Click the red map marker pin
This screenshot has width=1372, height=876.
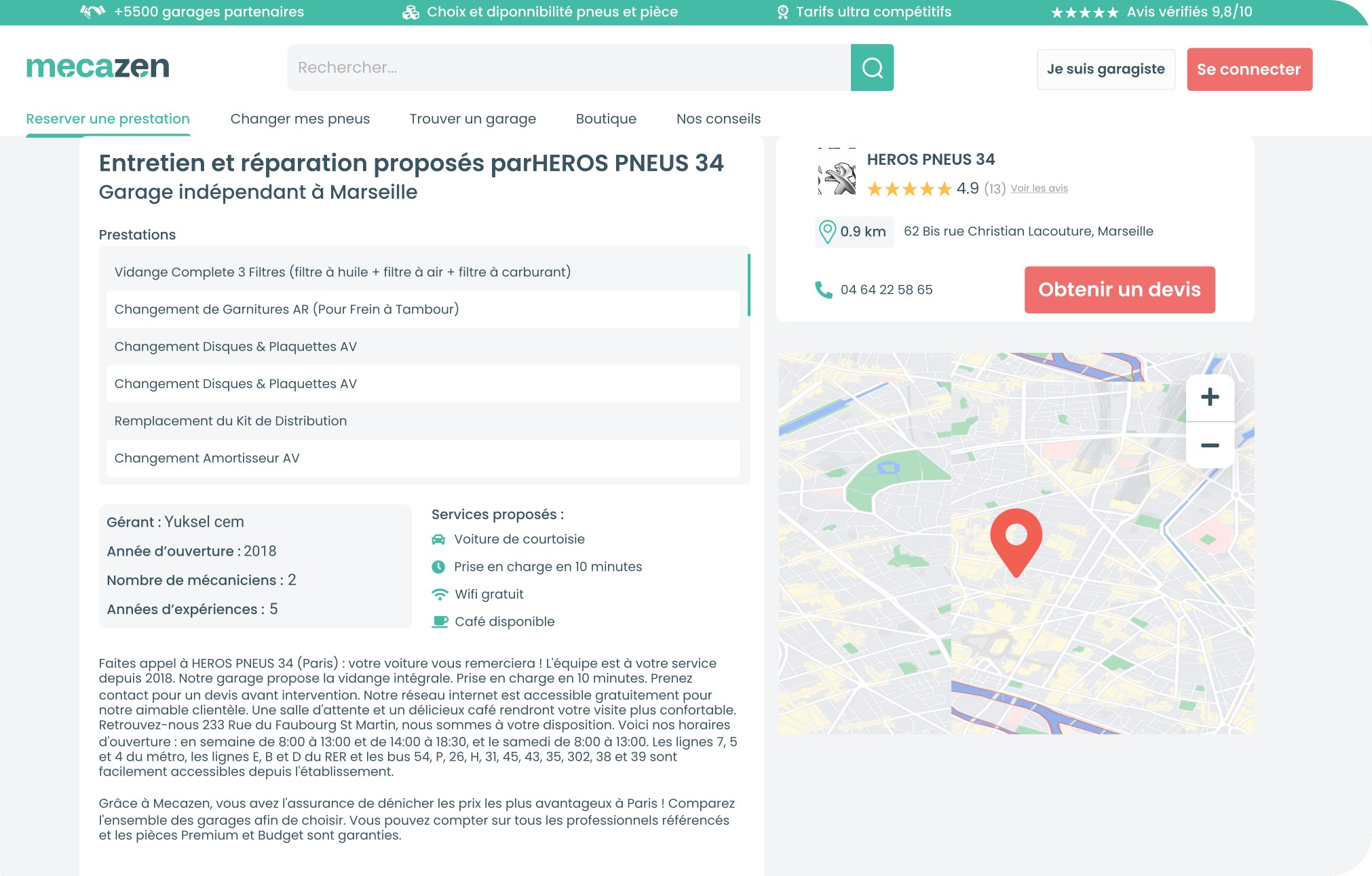pos(1016,542)
